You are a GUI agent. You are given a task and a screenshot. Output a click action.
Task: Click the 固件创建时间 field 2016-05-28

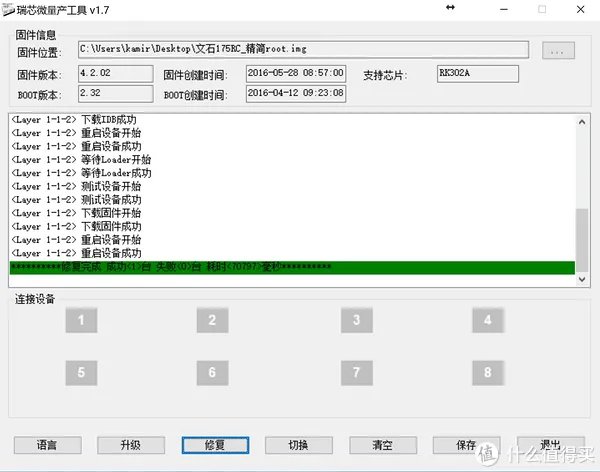(296, 73)
